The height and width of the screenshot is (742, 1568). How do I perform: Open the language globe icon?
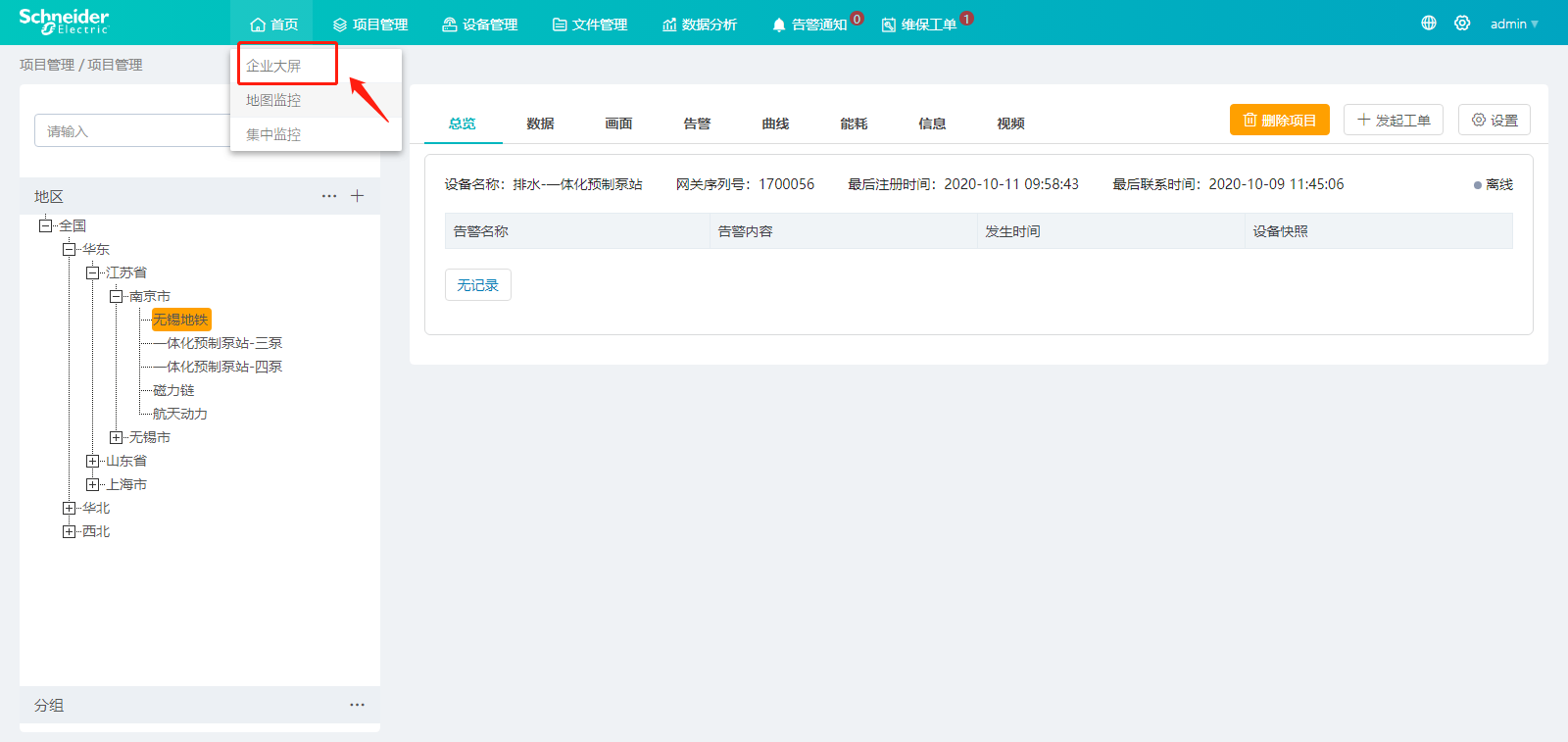(1429, 23)
